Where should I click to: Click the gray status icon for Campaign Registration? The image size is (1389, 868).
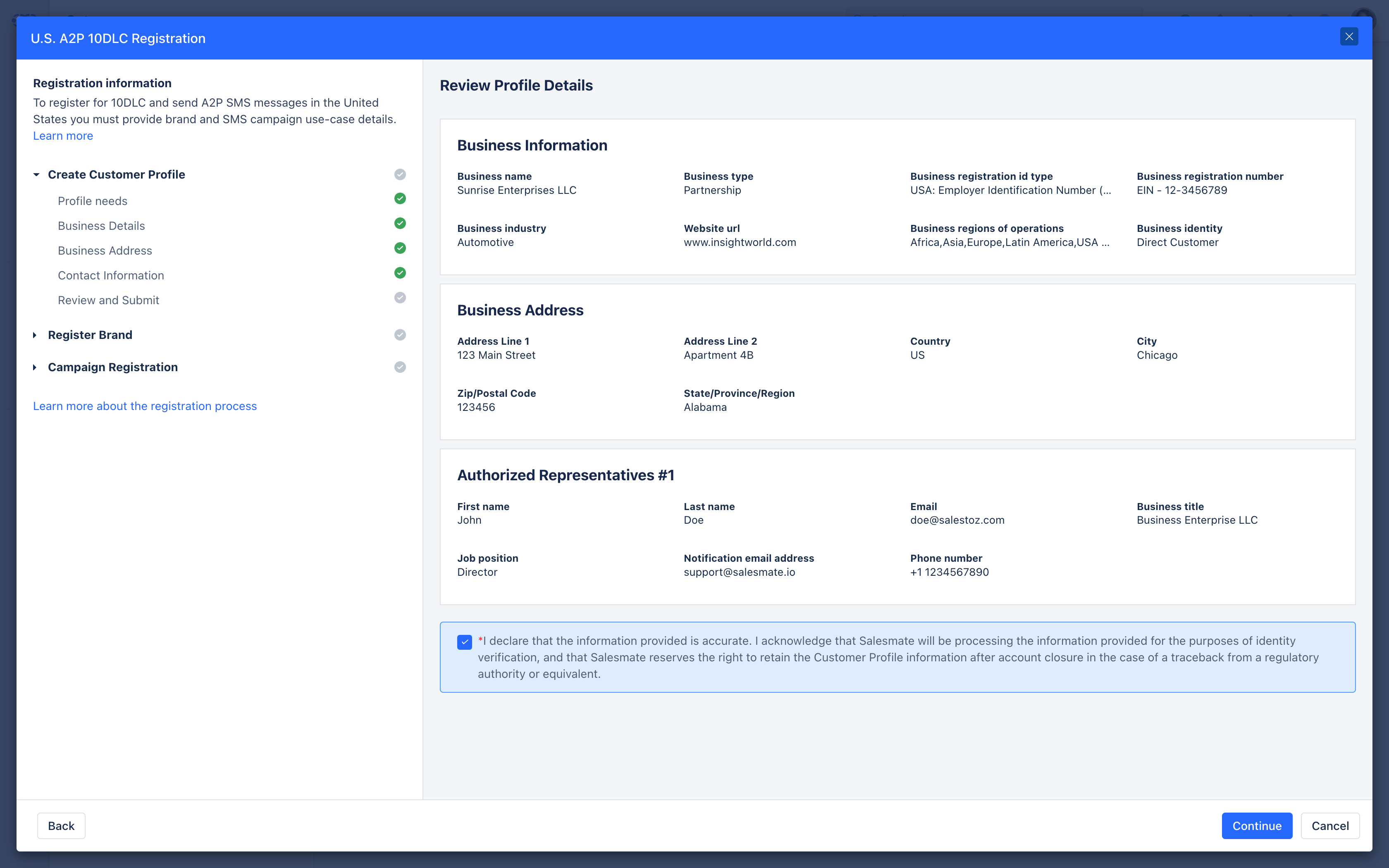coord(400,367)
